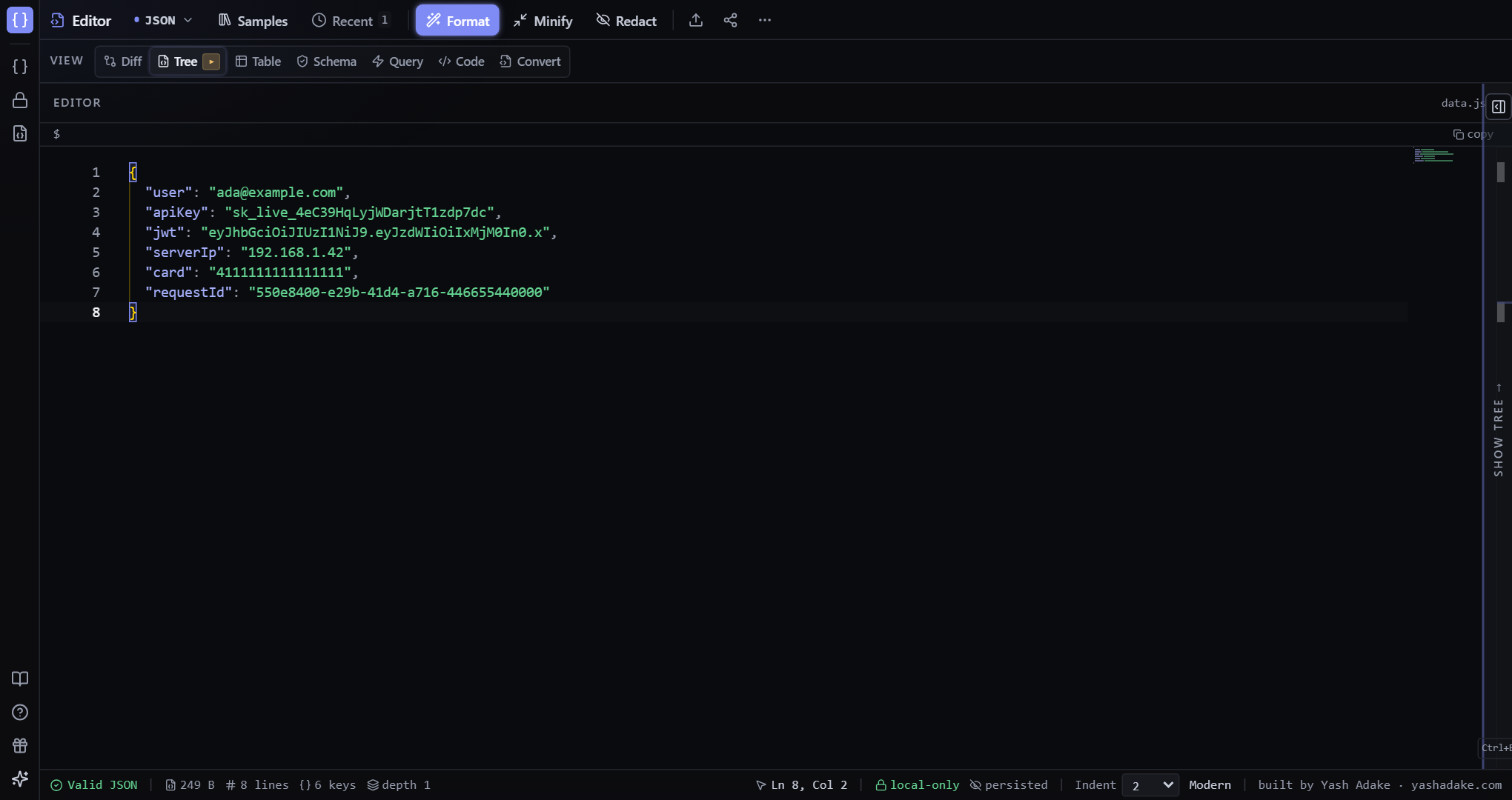
Task: Click the apiKey value string
Action: coord(359,213)
